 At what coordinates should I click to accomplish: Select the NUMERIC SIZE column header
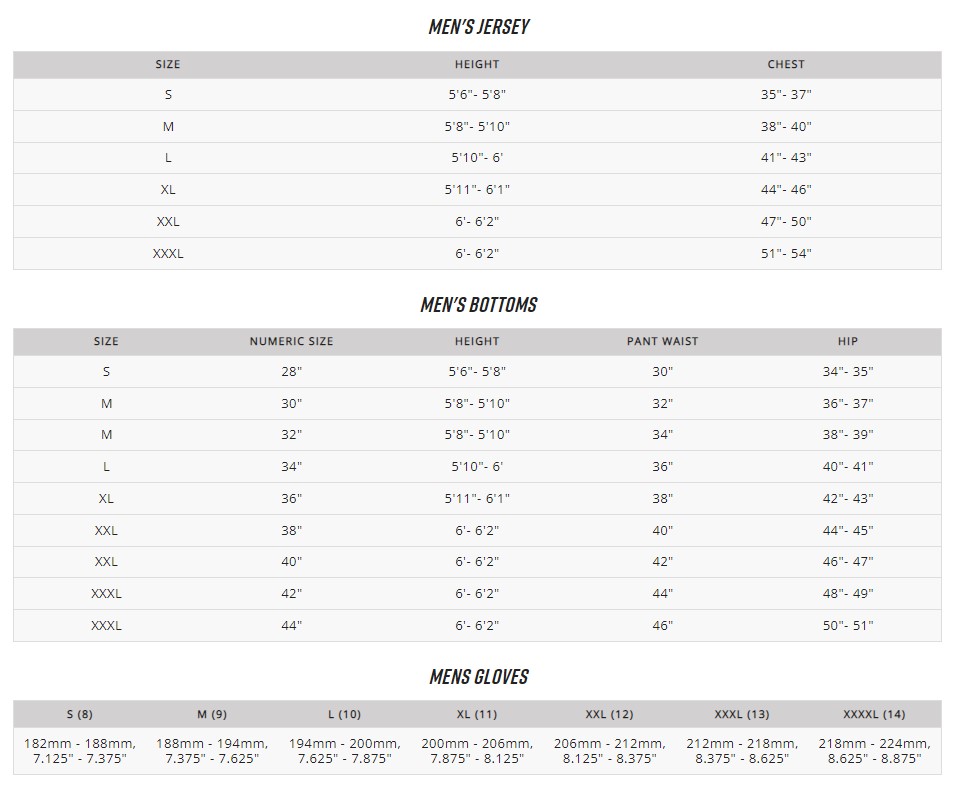point(291,341)
